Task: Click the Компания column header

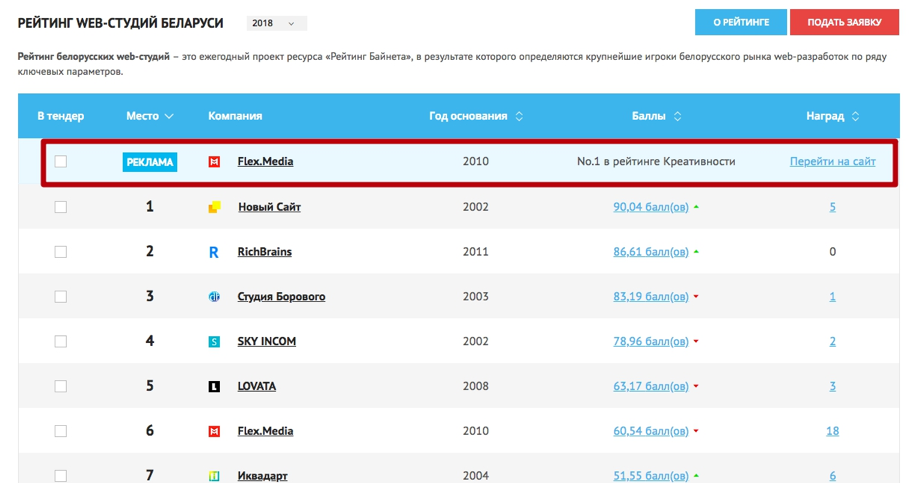Action: coord(235,116)
